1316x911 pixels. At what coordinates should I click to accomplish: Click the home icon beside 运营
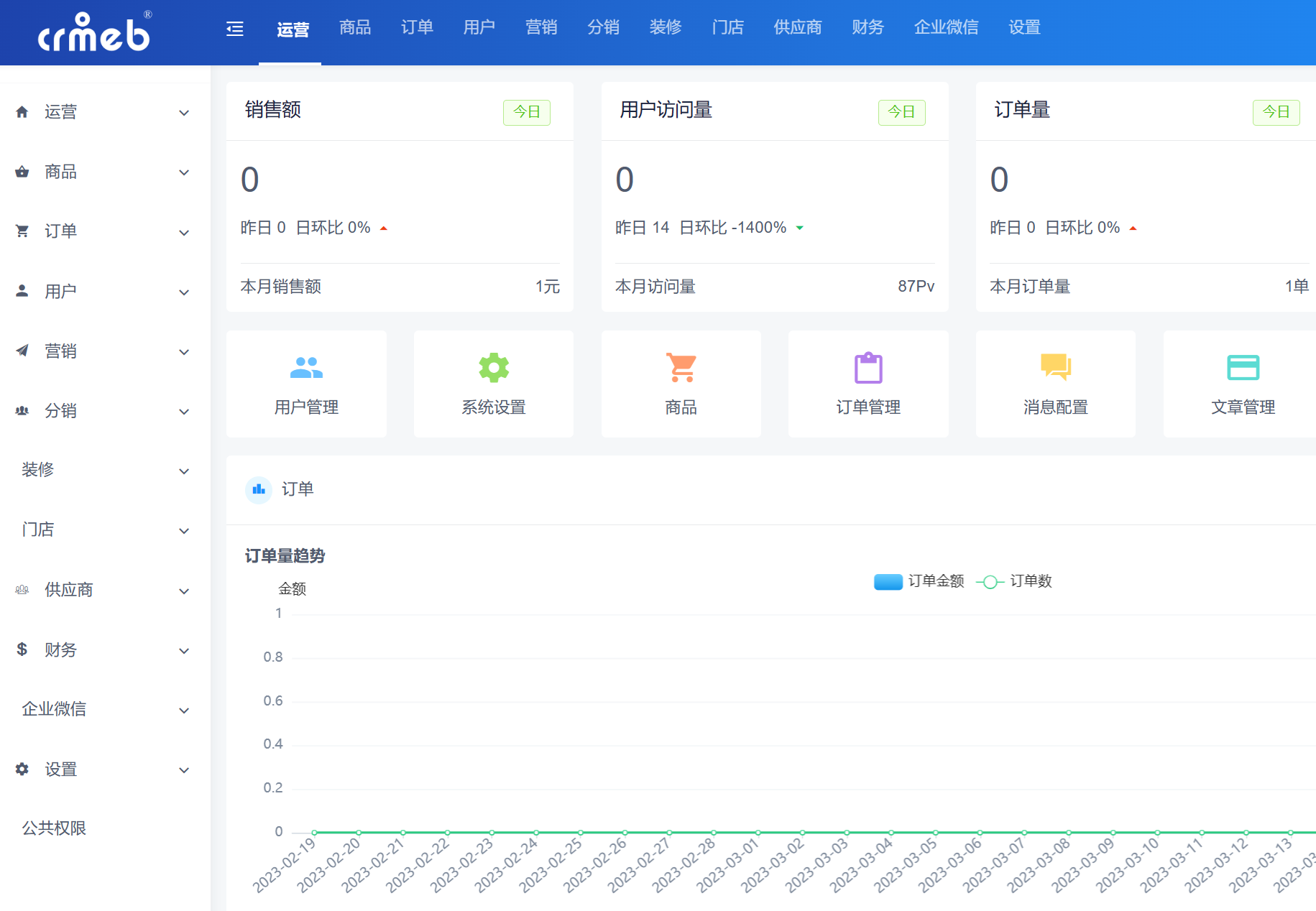22,112
